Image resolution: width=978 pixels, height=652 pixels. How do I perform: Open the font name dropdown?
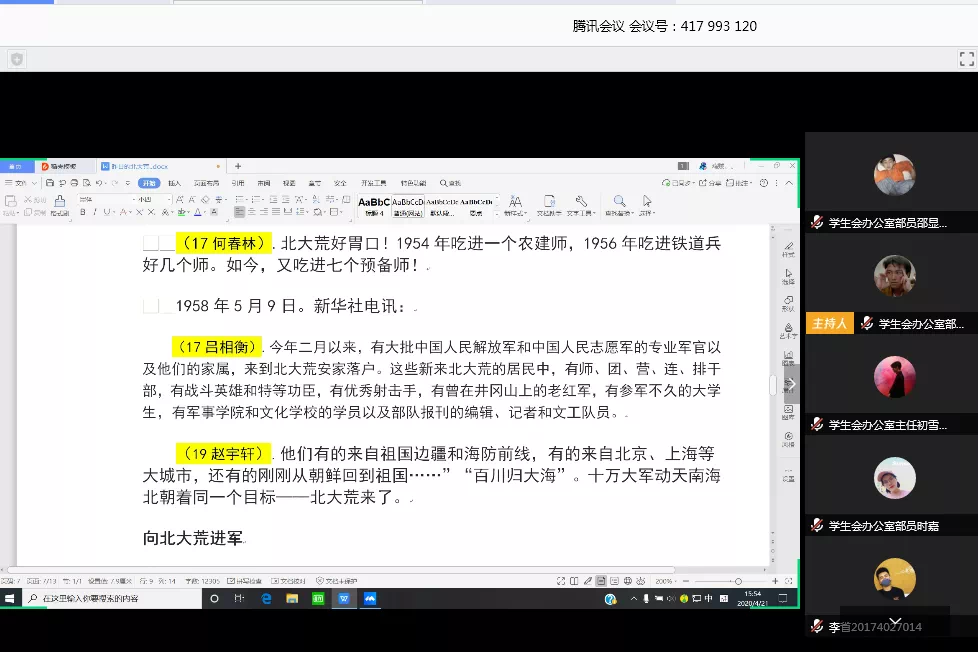[132, 200]
